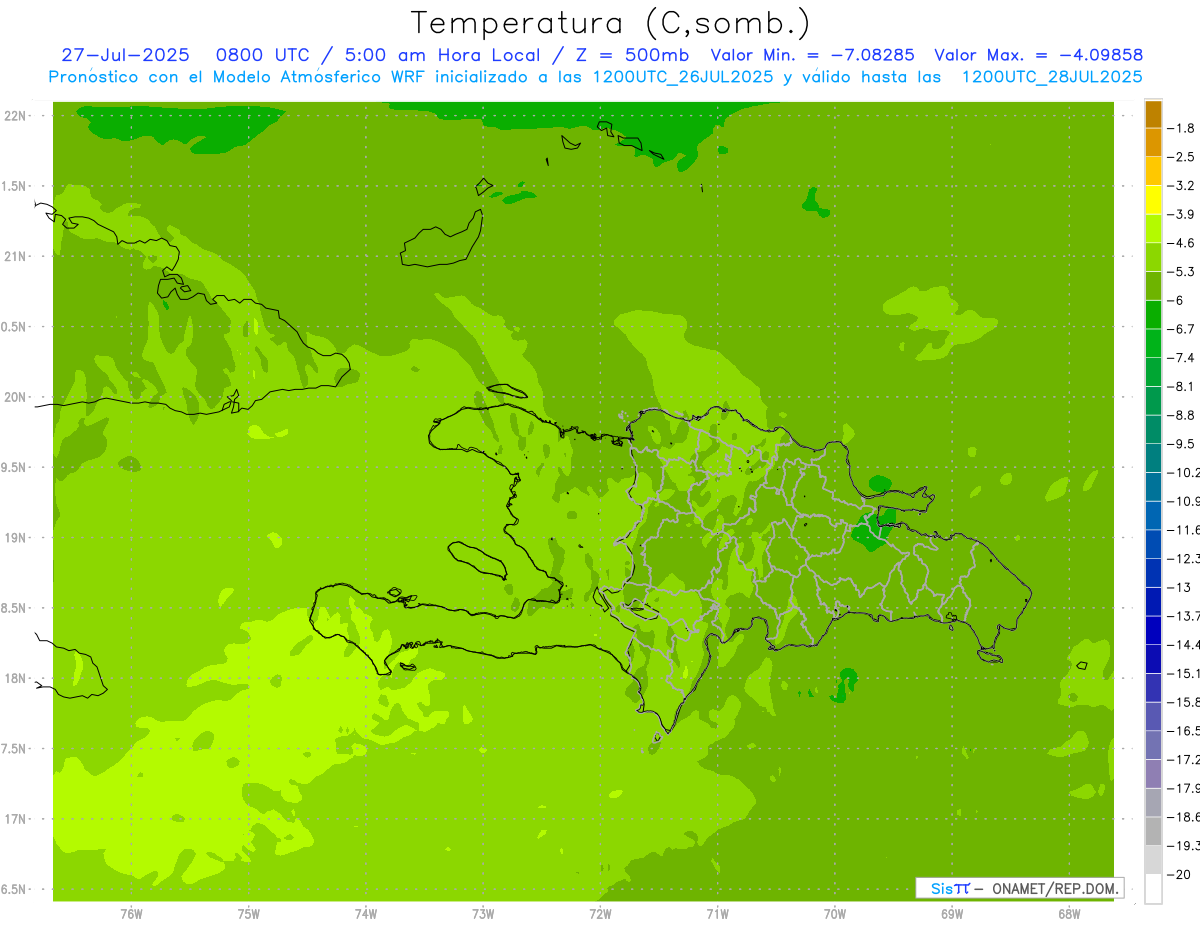Click the "76W" longitude axis label
Image resolution: width=1200 pixels, height=927 pixels.
click(131, 914)
